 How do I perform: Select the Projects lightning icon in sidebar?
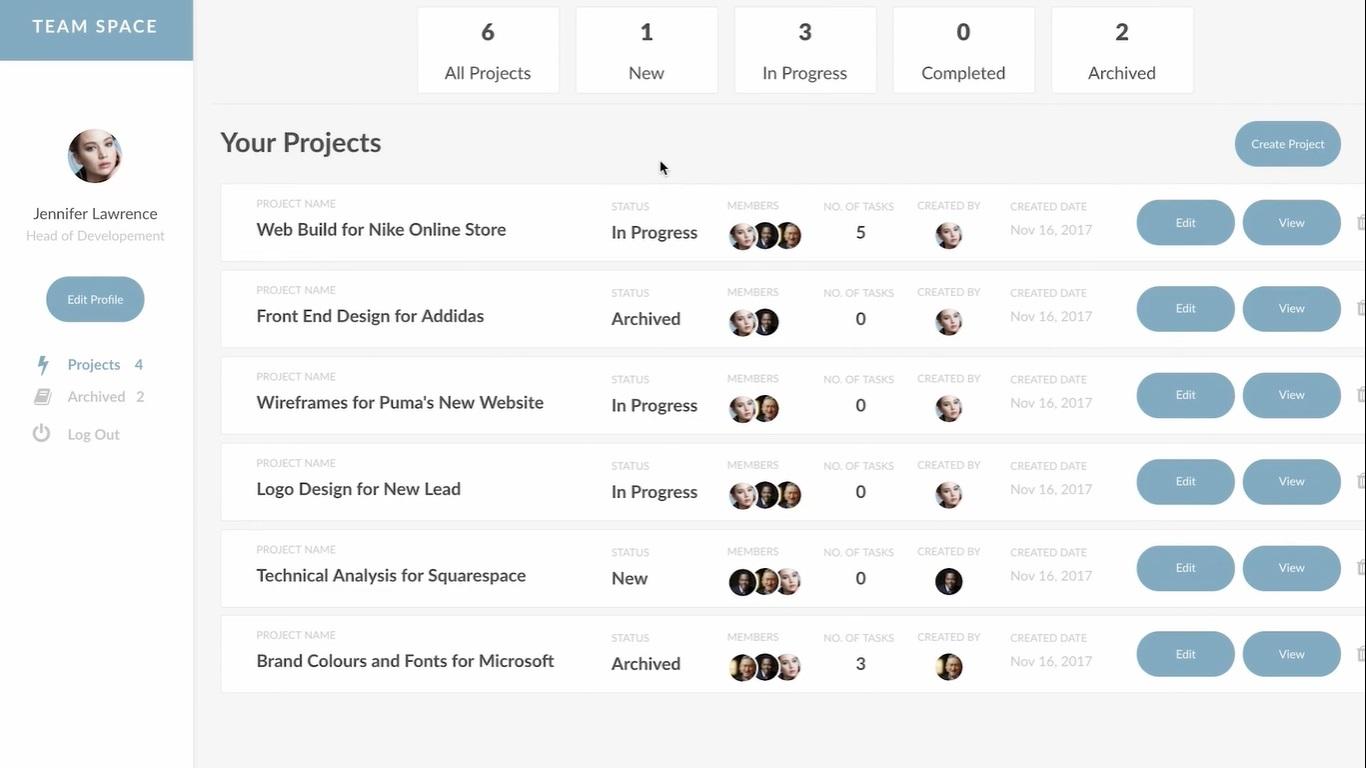(42, 364)
